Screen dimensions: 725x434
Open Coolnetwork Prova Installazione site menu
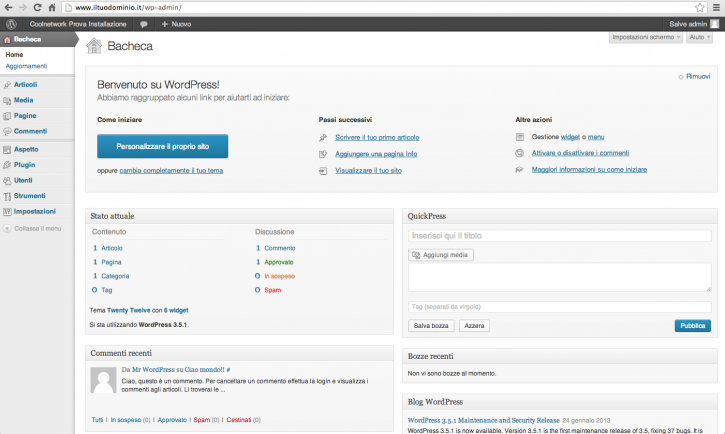click(x=78, y=24)
